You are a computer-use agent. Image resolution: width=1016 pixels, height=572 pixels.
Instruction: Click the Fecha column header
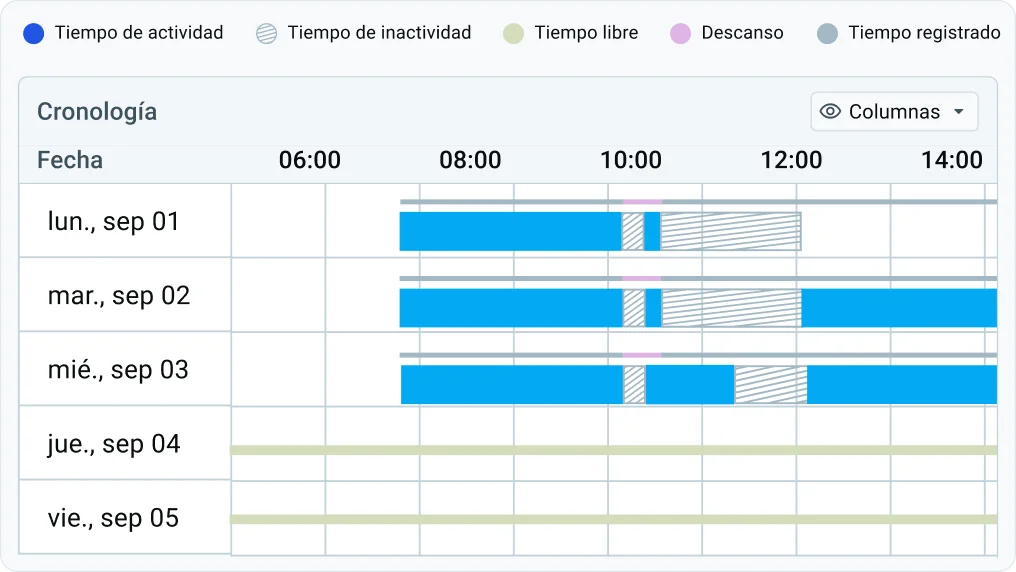70,160
